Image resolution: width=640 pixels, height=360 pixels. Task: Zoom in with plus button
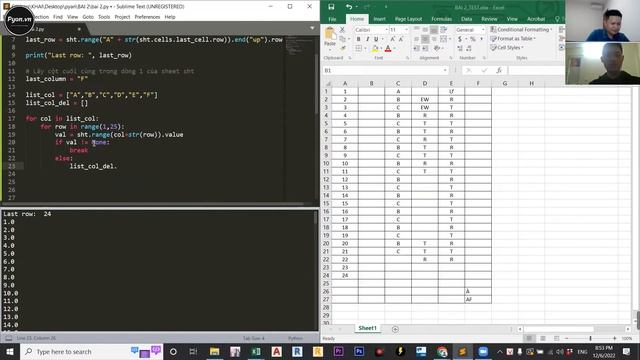(x=615, y=338)
